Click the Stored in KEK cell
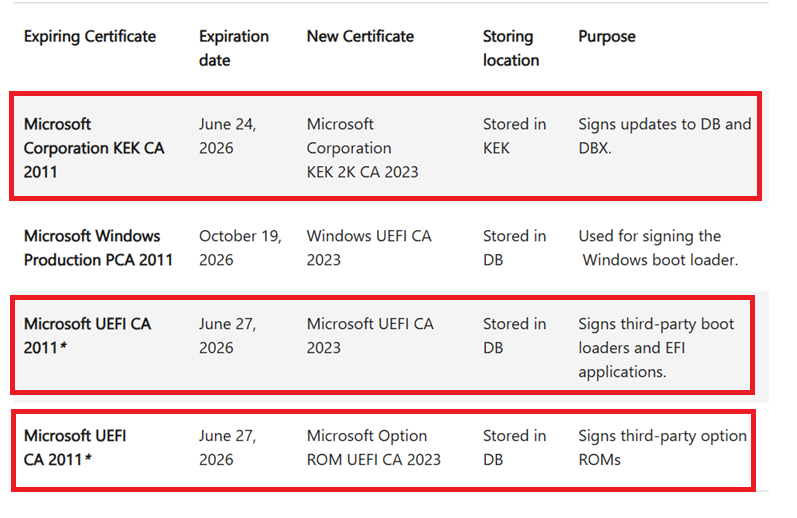The width and height of the screenshot is (797, 518). coord(514,136)
